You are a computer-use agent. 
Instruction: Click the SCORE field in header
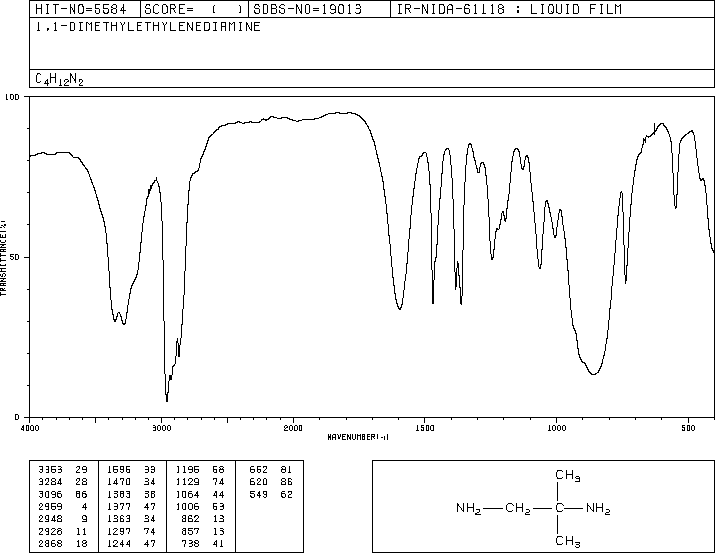pyautogui.click(x=193, y=9)
